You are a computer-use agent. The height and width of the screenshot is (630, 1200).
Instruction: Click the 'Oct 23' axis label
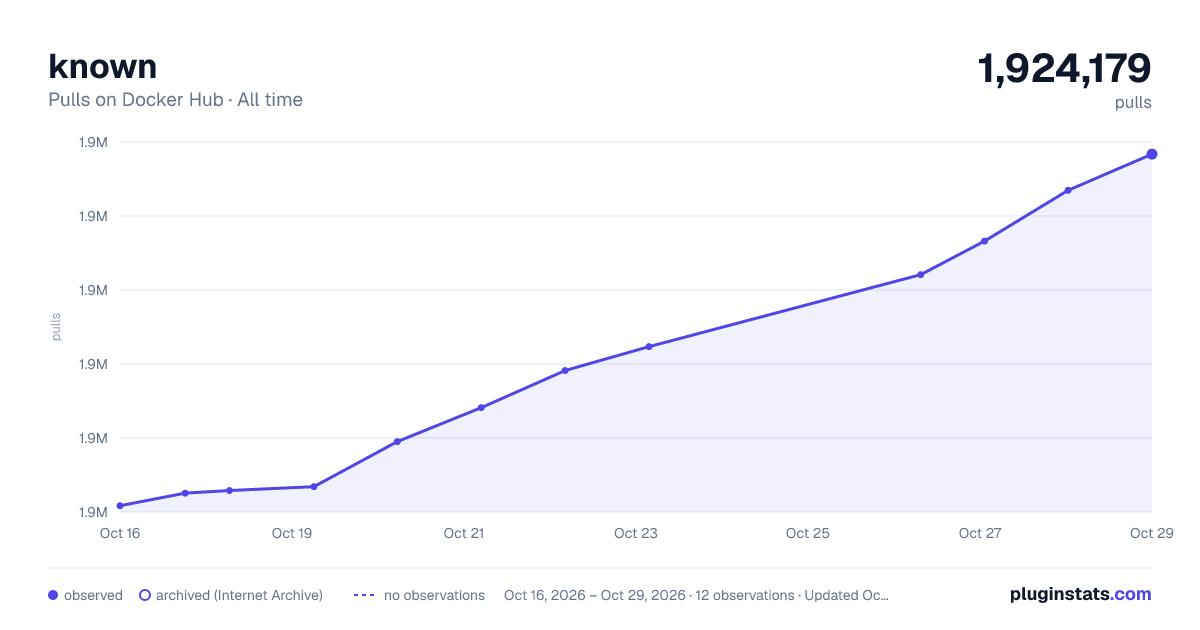(x=636, y=533)
